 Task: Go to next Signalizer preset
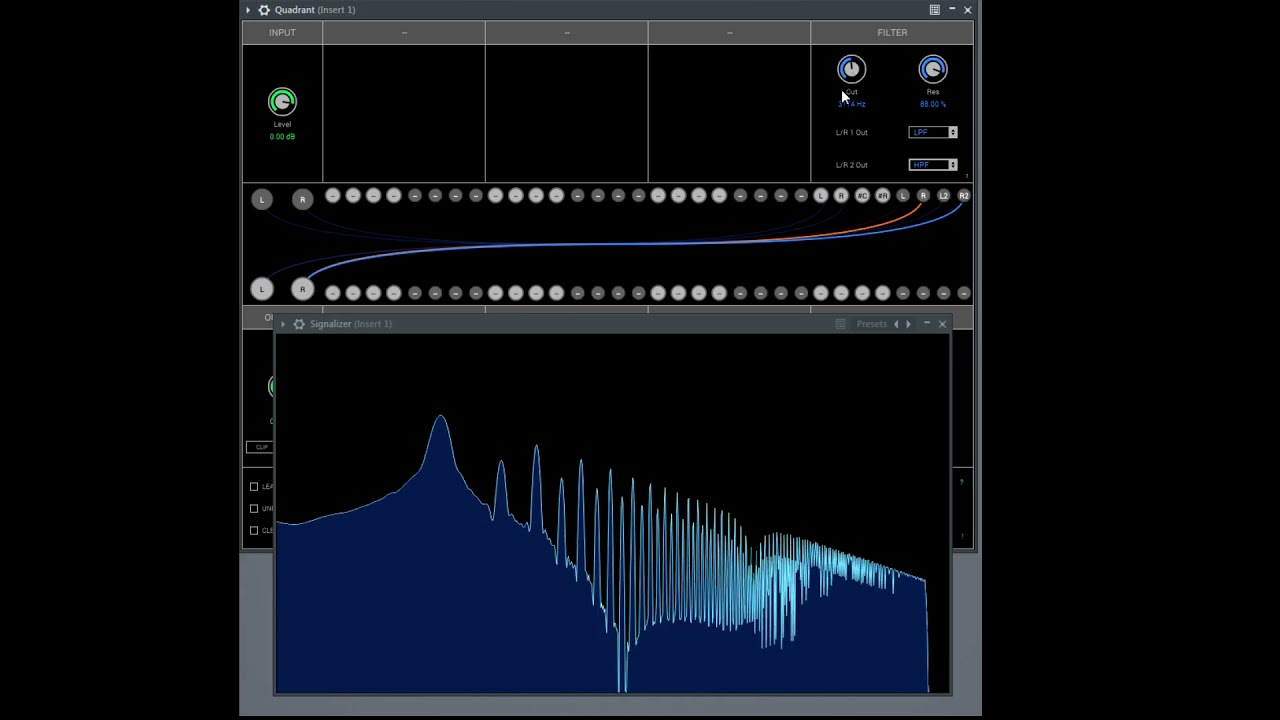(x=908, y=324)
